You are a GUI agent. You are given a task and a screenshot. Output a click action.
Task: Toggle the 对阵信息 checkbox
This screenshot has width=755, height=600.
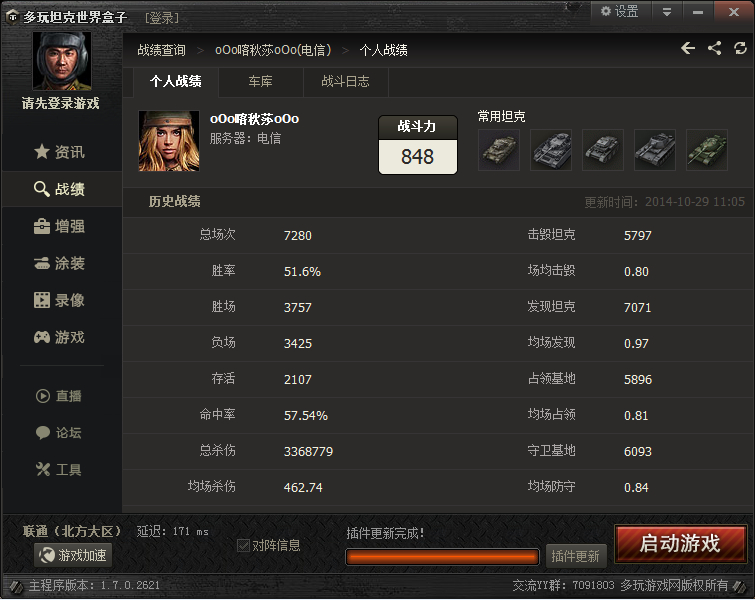click(243, 546)
